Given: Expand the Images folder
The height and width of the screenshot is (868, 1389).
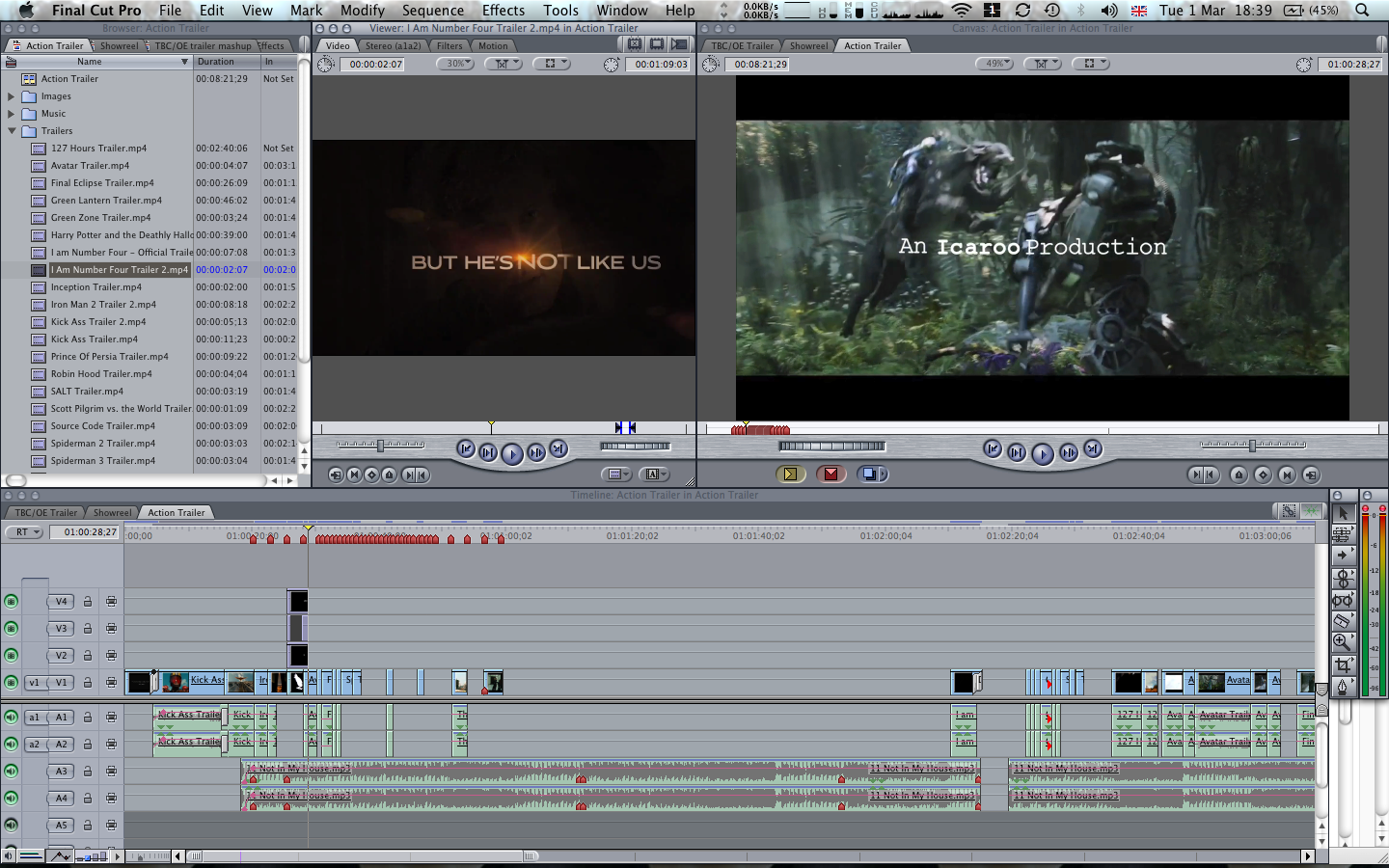Looking at the screenshot, I should tap(11, 96).
